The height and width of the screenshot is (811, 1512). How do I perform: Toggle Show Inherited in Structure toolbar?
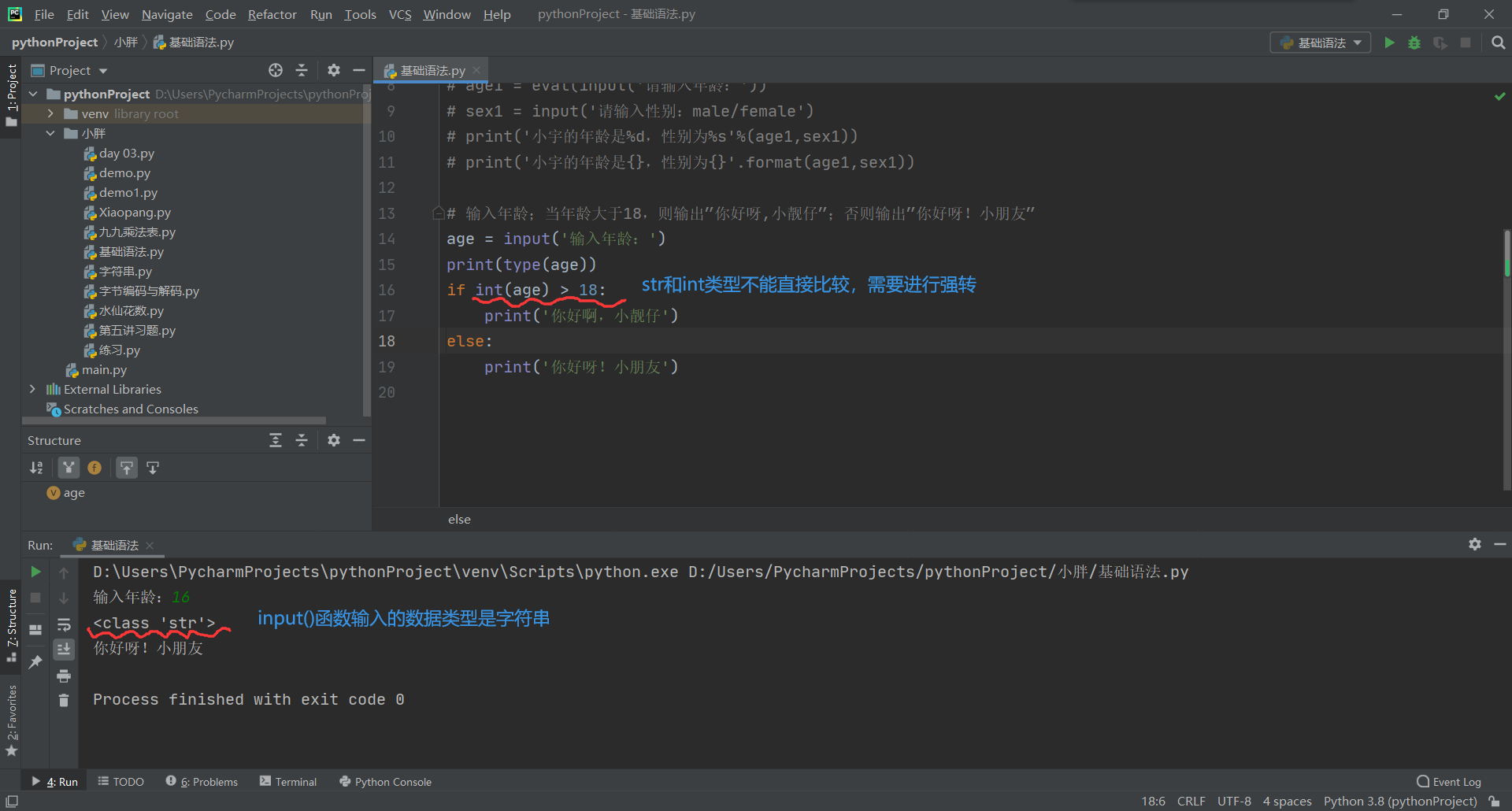[69, 468]
